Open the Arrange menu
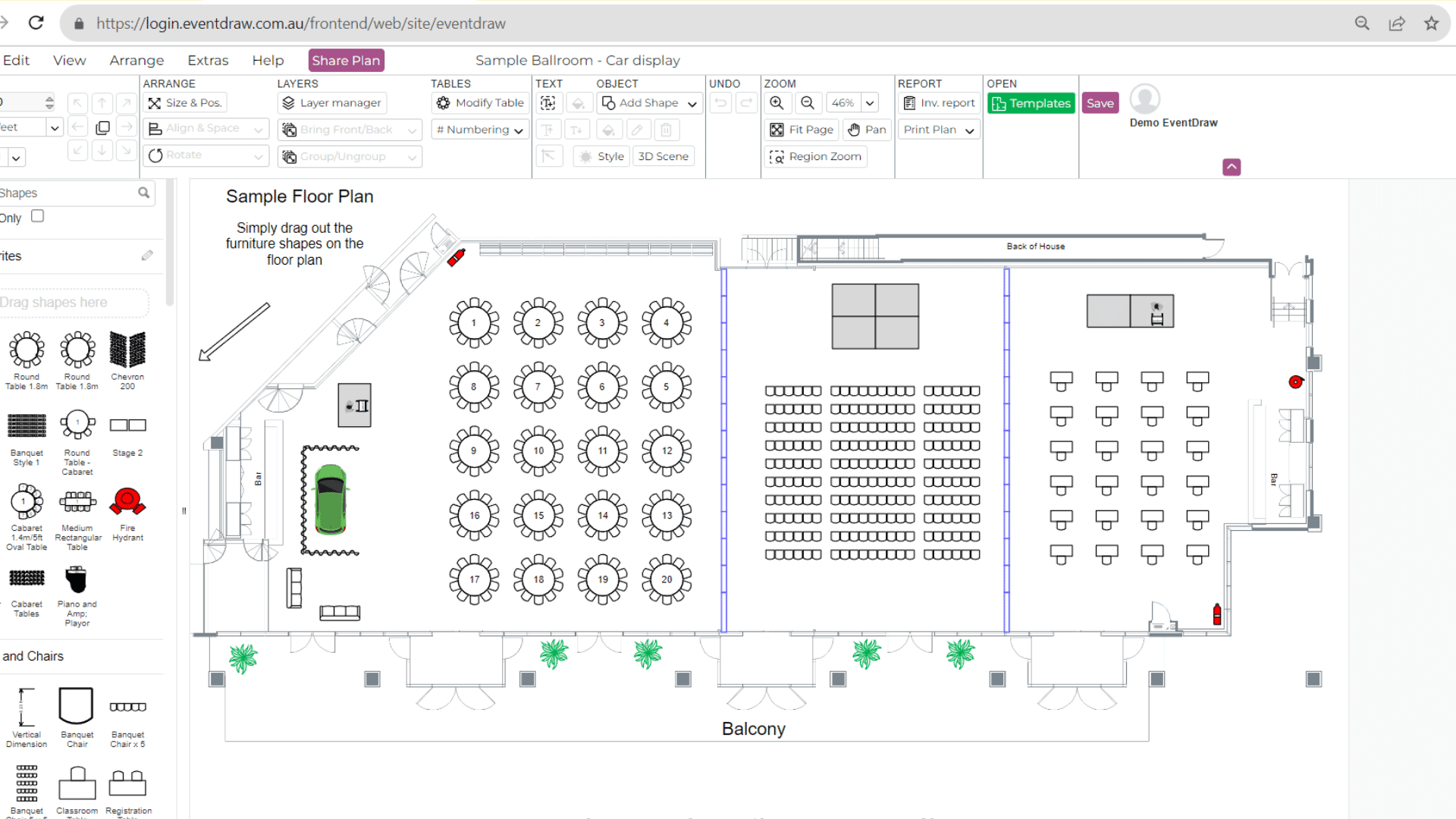This screenshot has height=819, width=1456. [x=136, y=61]
